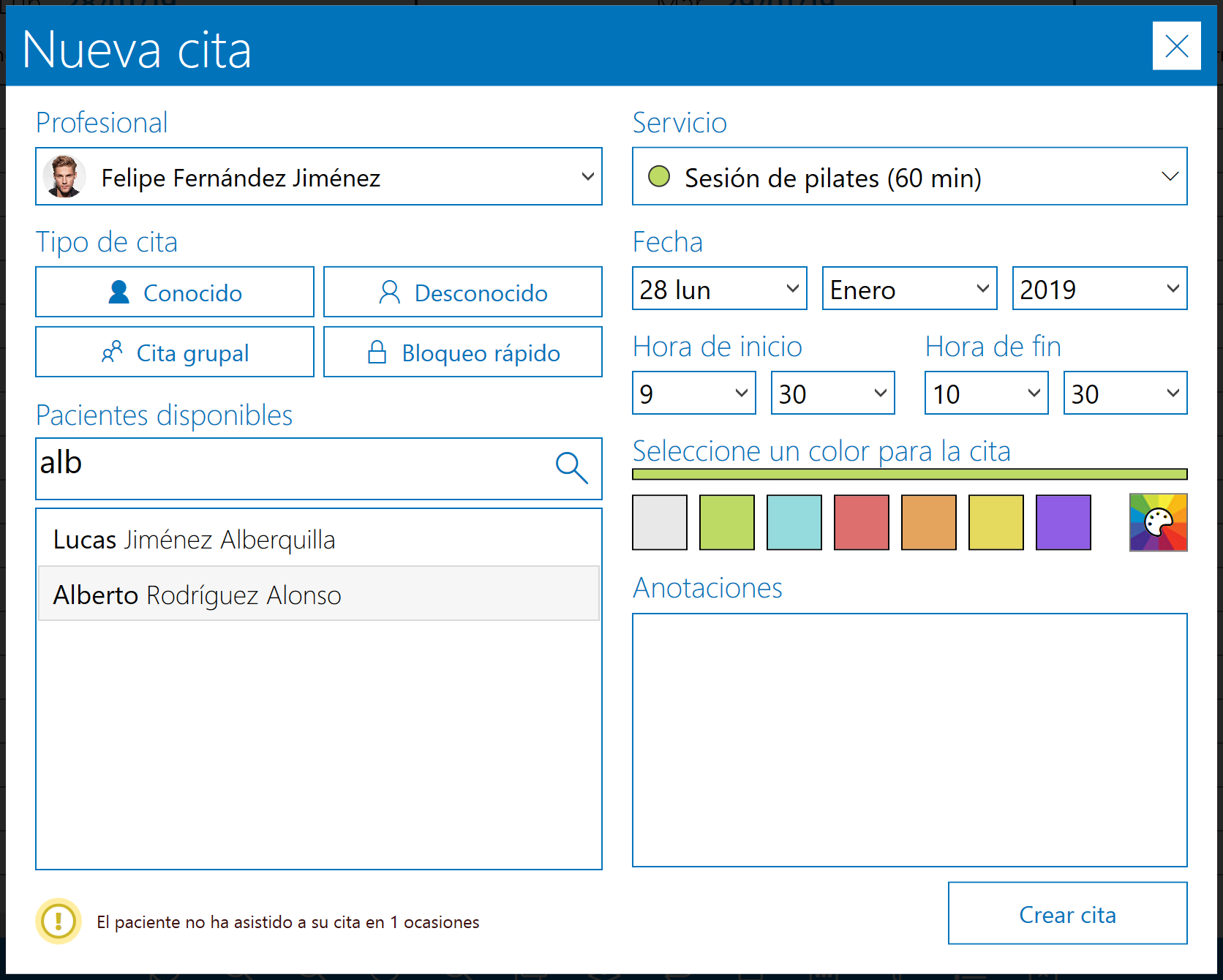1223x980 pixels.
Task: Click the search magnifier icon
Action: 571,468
